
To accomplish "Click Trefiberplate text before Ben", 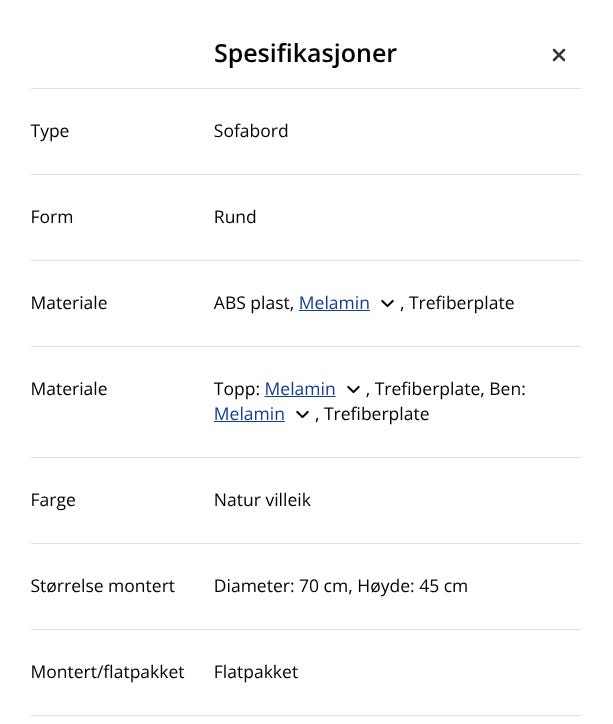I will click(427, 389).
